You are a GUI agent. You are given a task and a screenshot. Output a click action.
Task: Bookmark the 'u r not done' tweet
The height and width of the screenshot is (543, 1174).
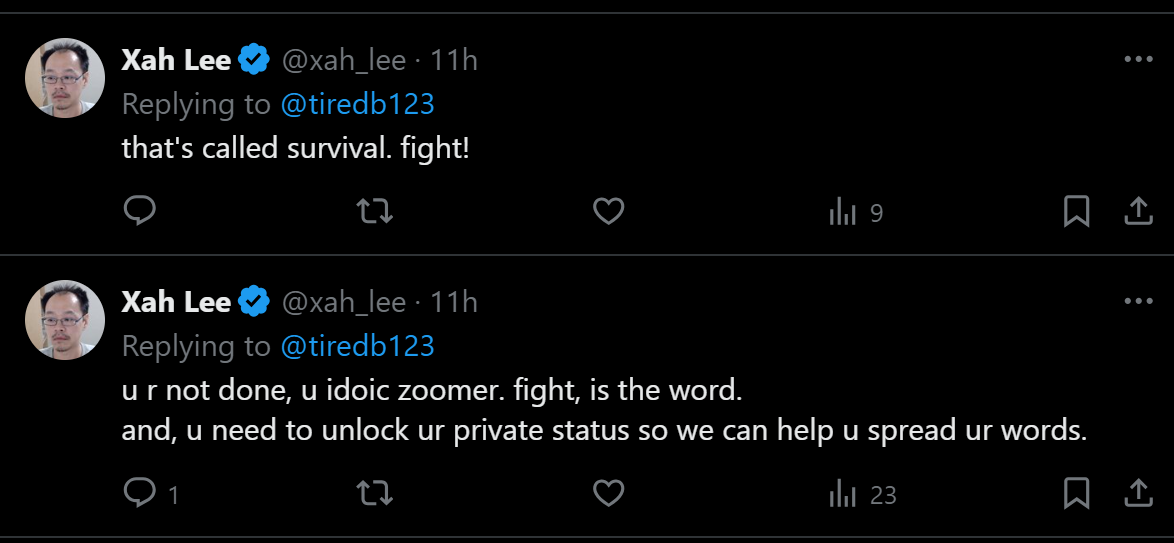point(1076,493)
